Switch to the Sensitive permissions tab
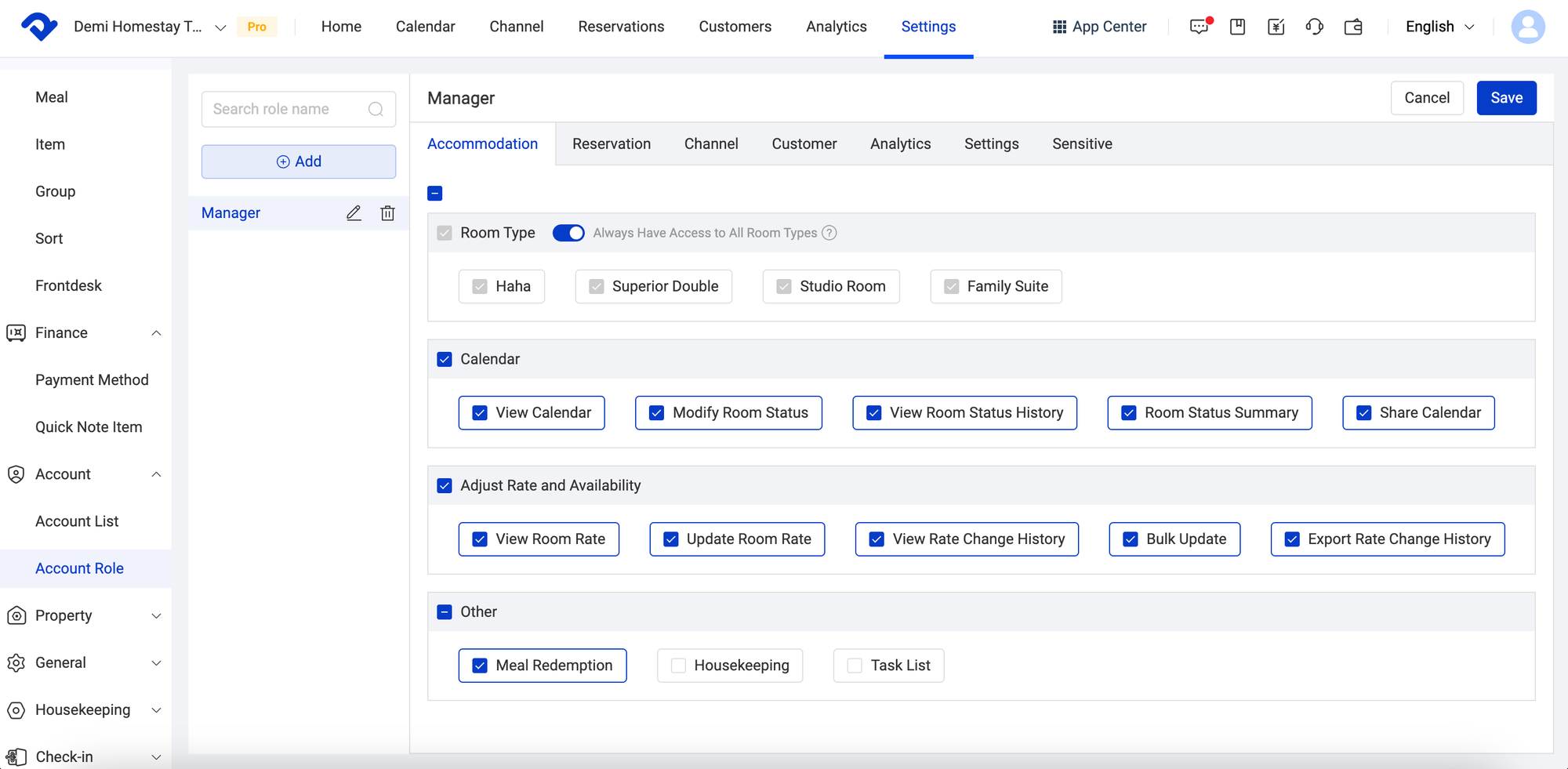Image resolution: width=1568 pixels, height=769 pixels. (x=1083, y=143)
